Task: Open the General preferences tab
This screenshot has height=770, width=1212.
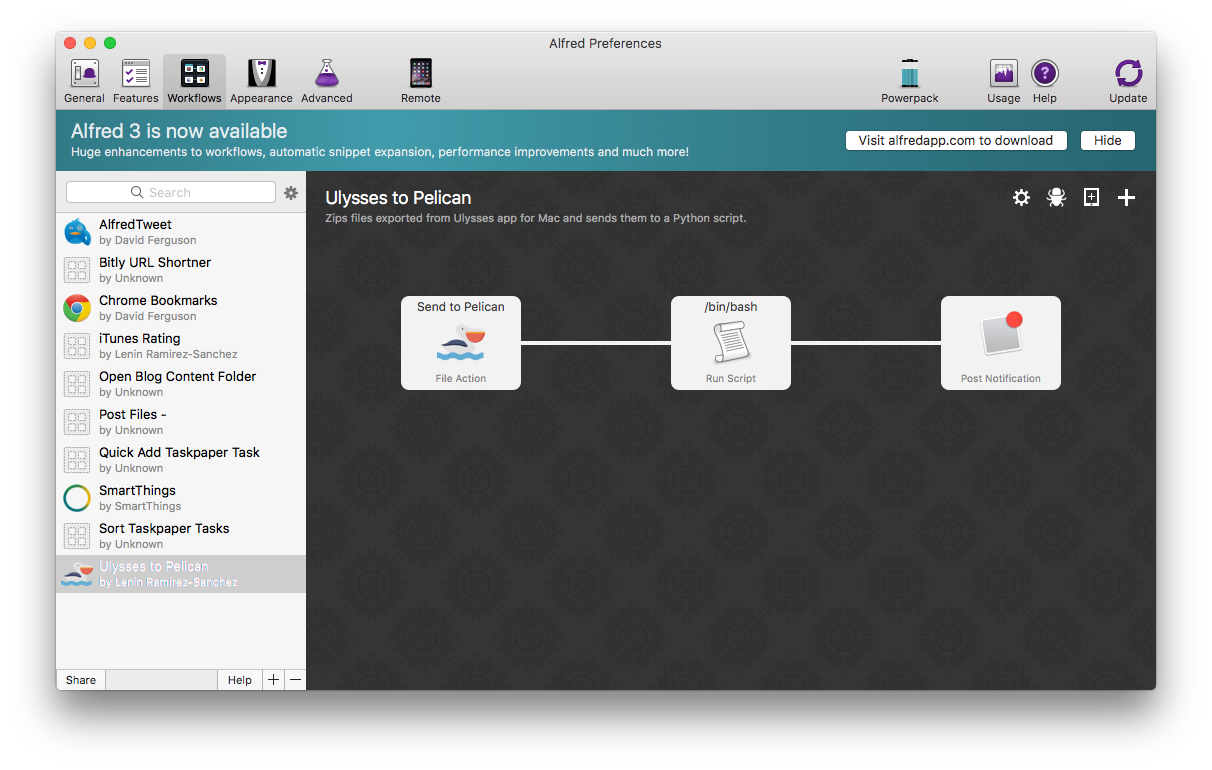Action: (x=84, y=81)
